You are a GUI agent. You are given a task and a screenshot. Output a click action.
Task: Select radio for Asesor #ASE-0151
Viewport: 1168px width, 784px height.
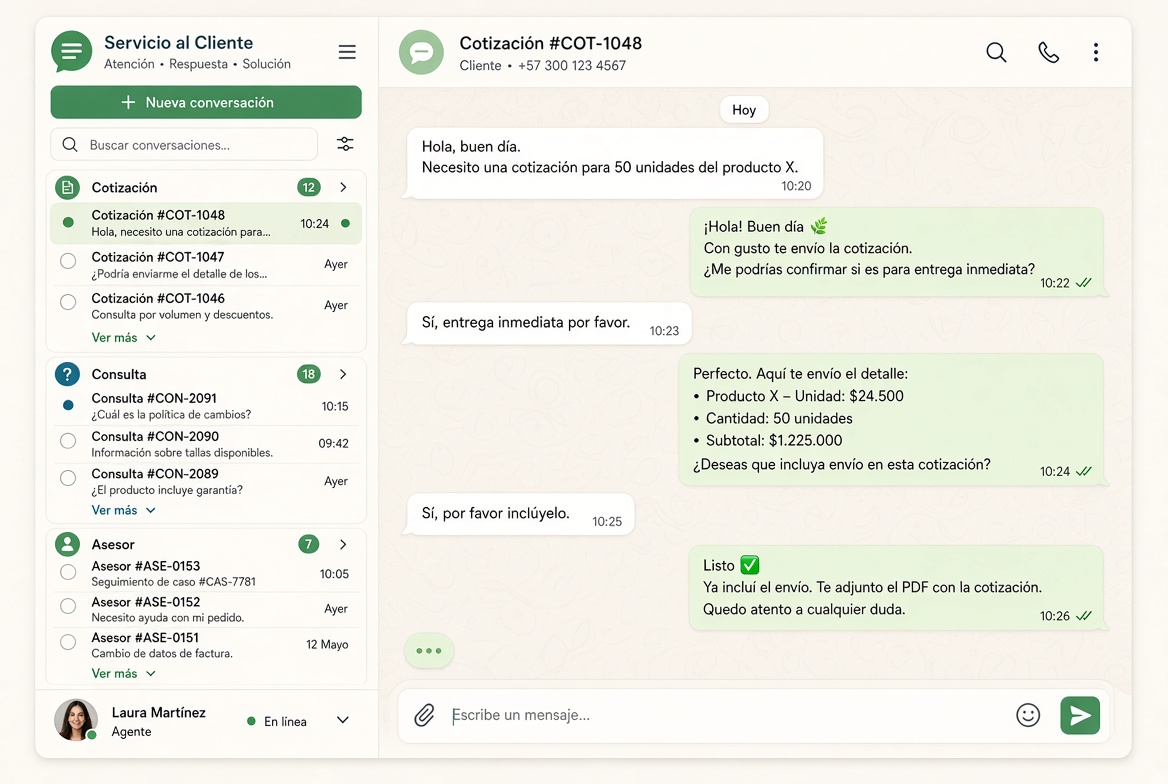pyautogui.click(x=68, y=642)
